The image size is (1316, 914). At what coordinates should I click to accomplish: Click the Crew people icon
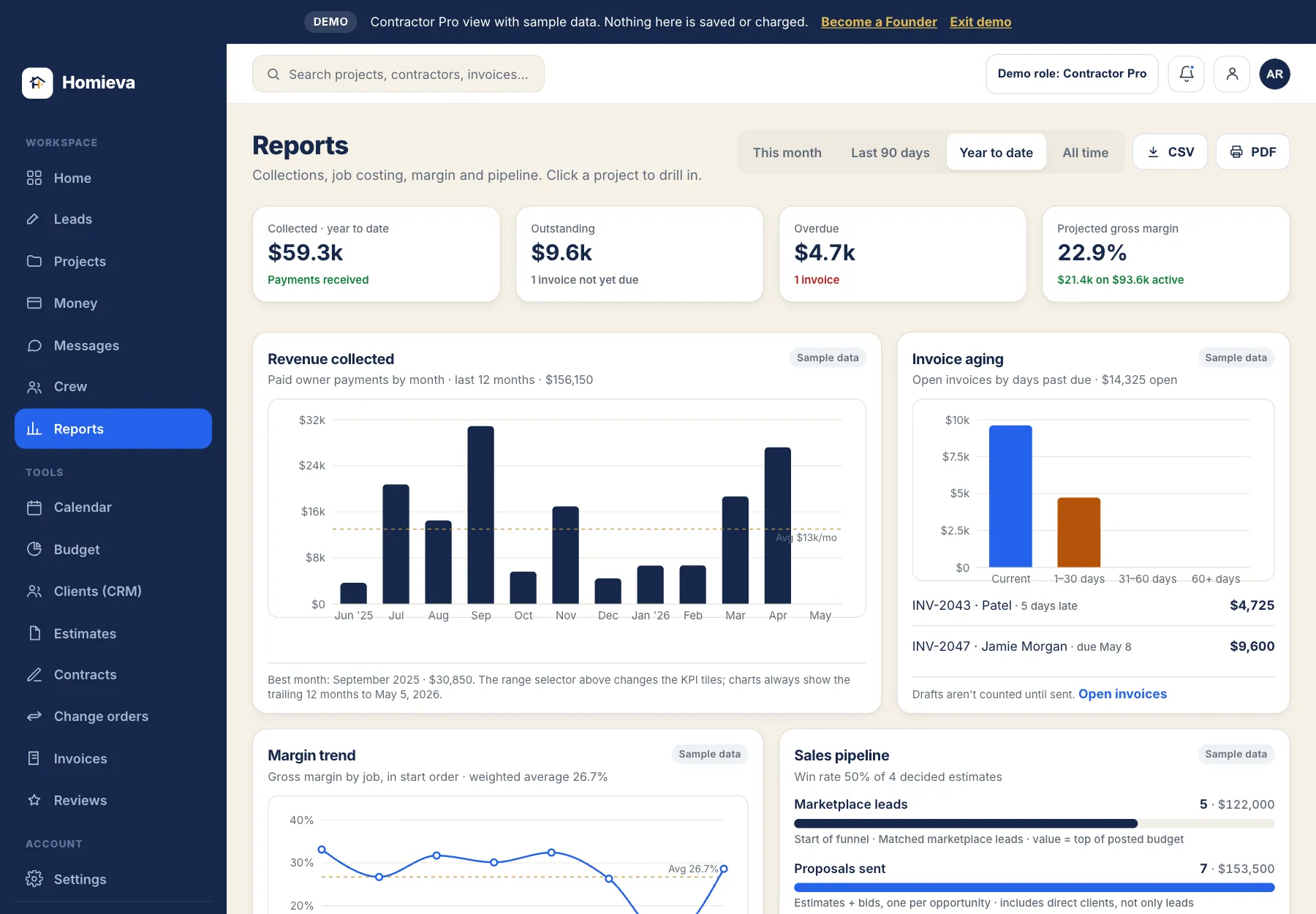(34, 387)
